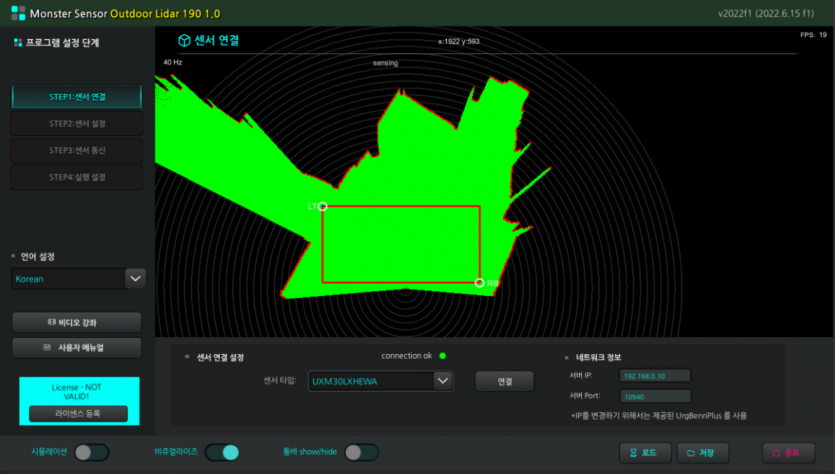Click the Korean language combo box

click(x=78, y=279)
